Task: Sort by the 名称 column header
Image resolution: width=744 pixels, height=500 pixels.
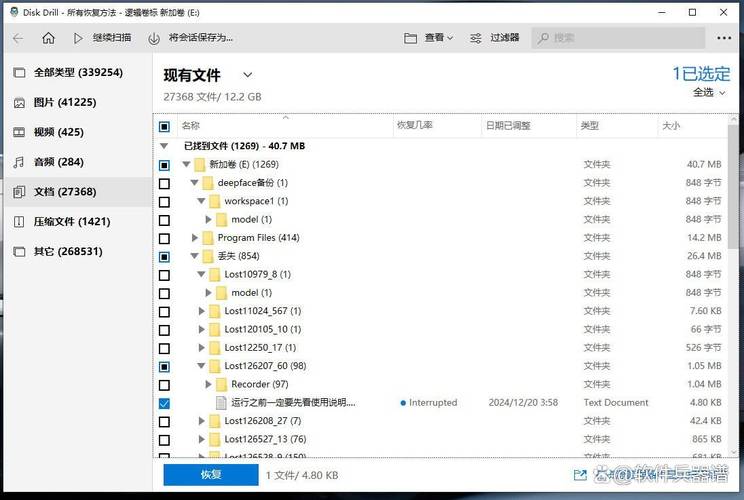Action: pos(191,126)
